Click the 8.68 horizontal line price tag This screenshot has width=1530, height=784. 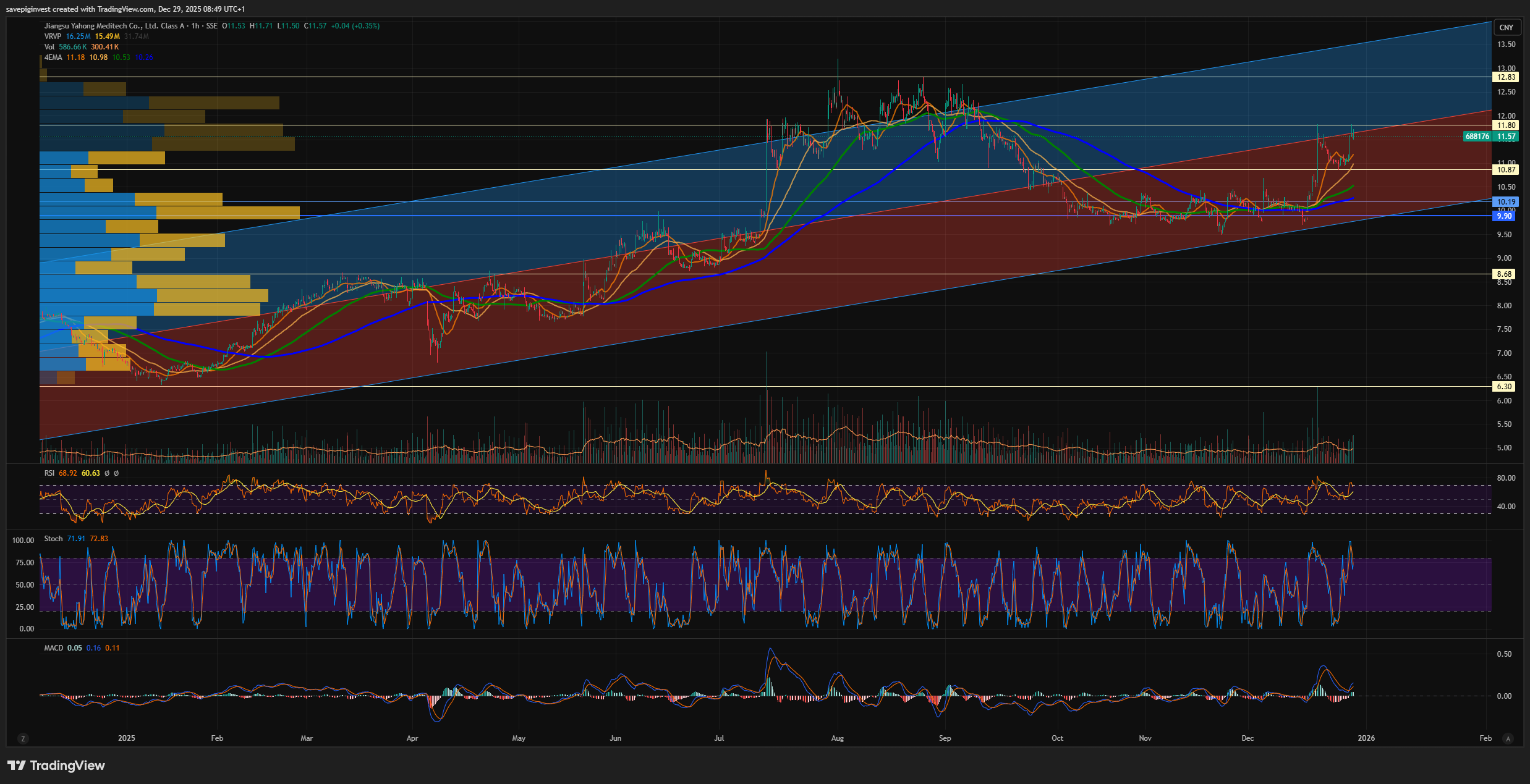pyautogui.click(x=1504, y=274)
